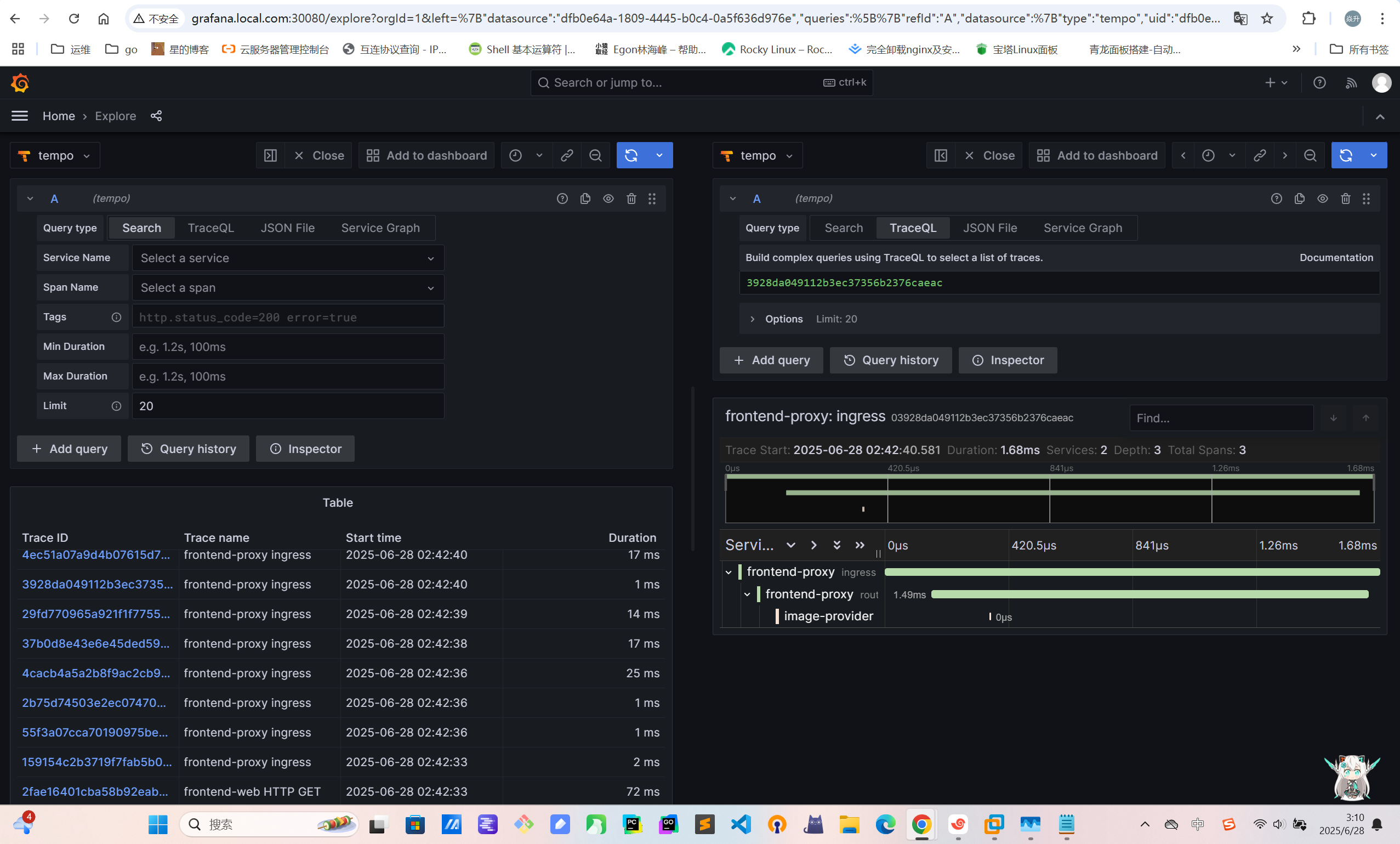The image size is (1400, 844).
Task: Select Service Graph tab in left pane
Action: coord(380,228)
